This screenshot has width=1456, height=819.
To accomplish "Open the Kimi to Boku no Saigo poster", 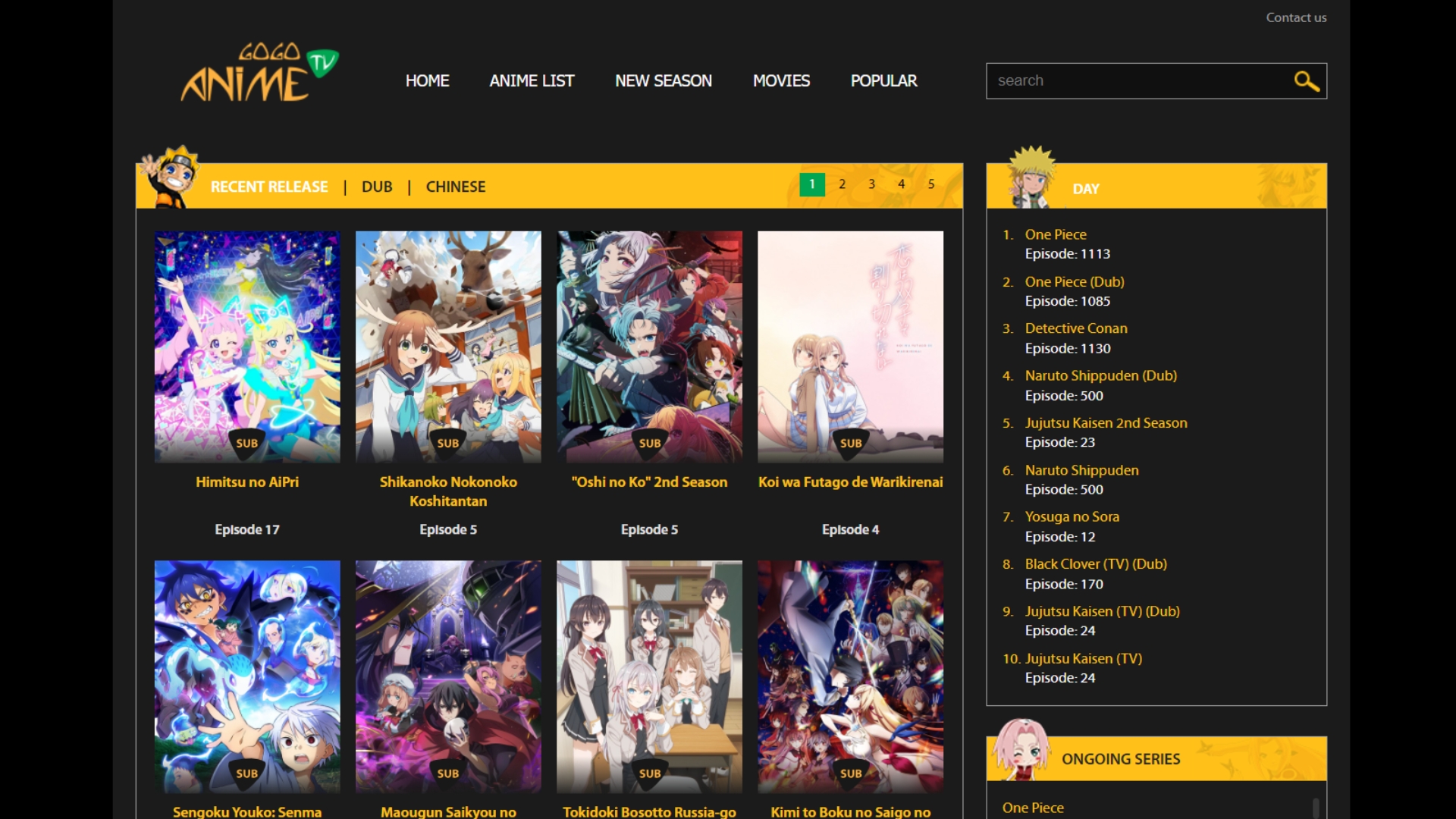I will click(850, 676).
